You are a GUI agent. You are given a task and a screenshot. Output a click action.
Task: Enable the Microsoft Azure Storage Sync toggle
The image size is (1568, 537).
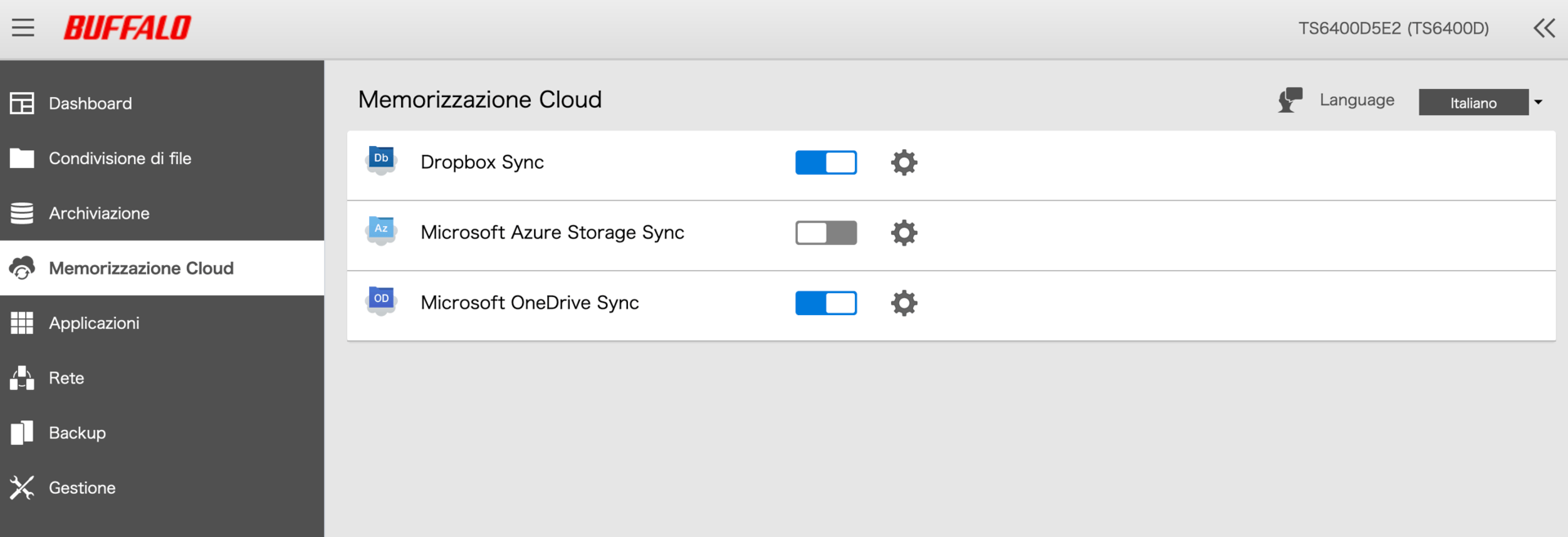pos(826,233)
